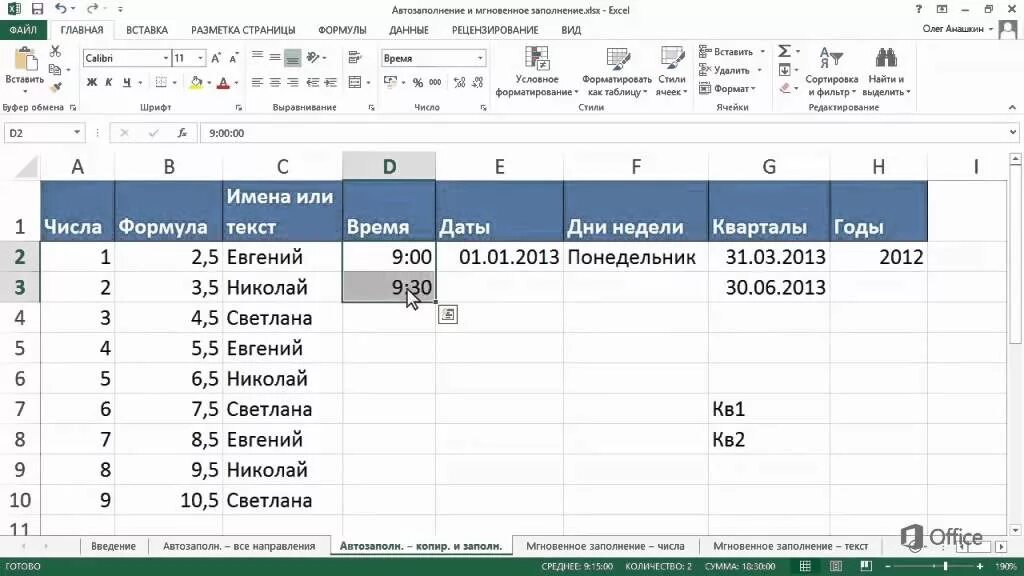Apply yellow fill color bucket

pyautogui.click(x=196, y=82)
